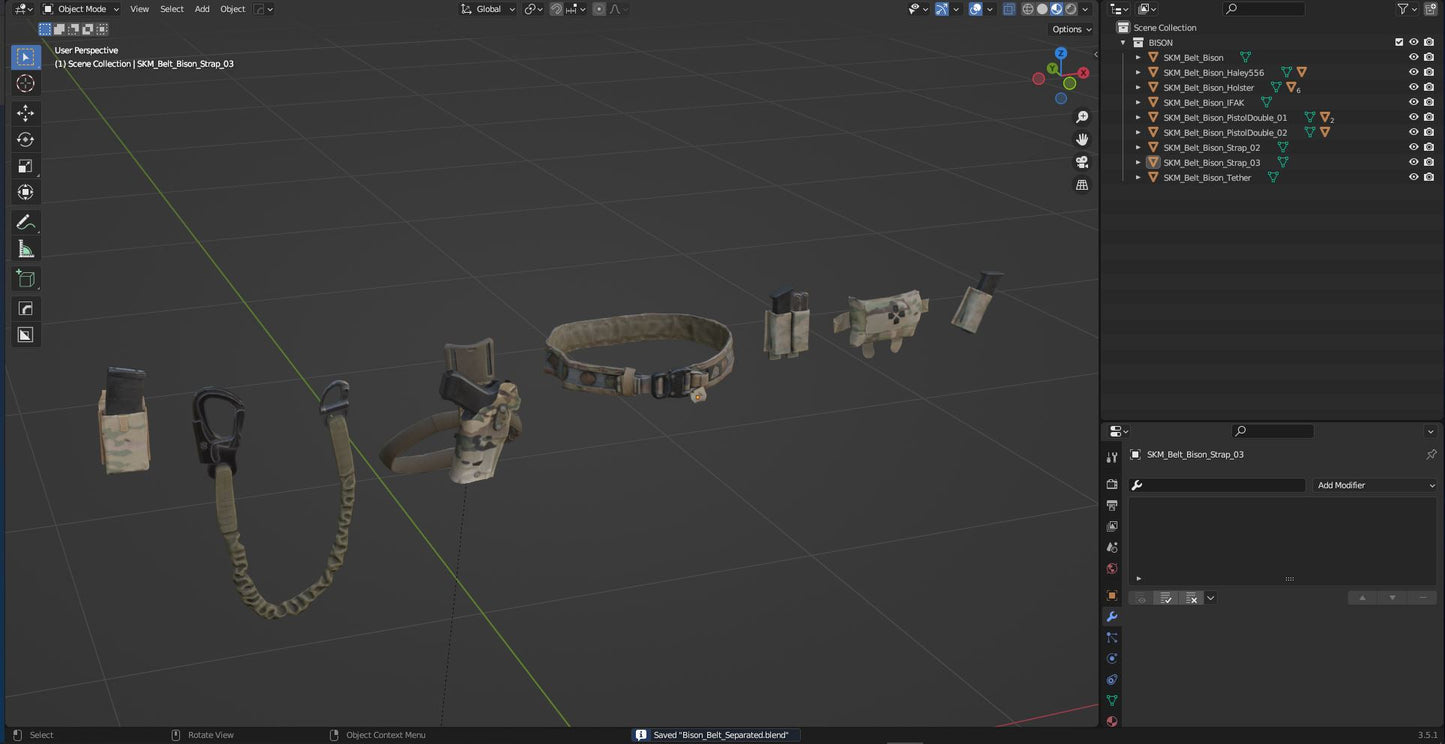
Task: Select the Scale tool
Action: tap(25, 166)
